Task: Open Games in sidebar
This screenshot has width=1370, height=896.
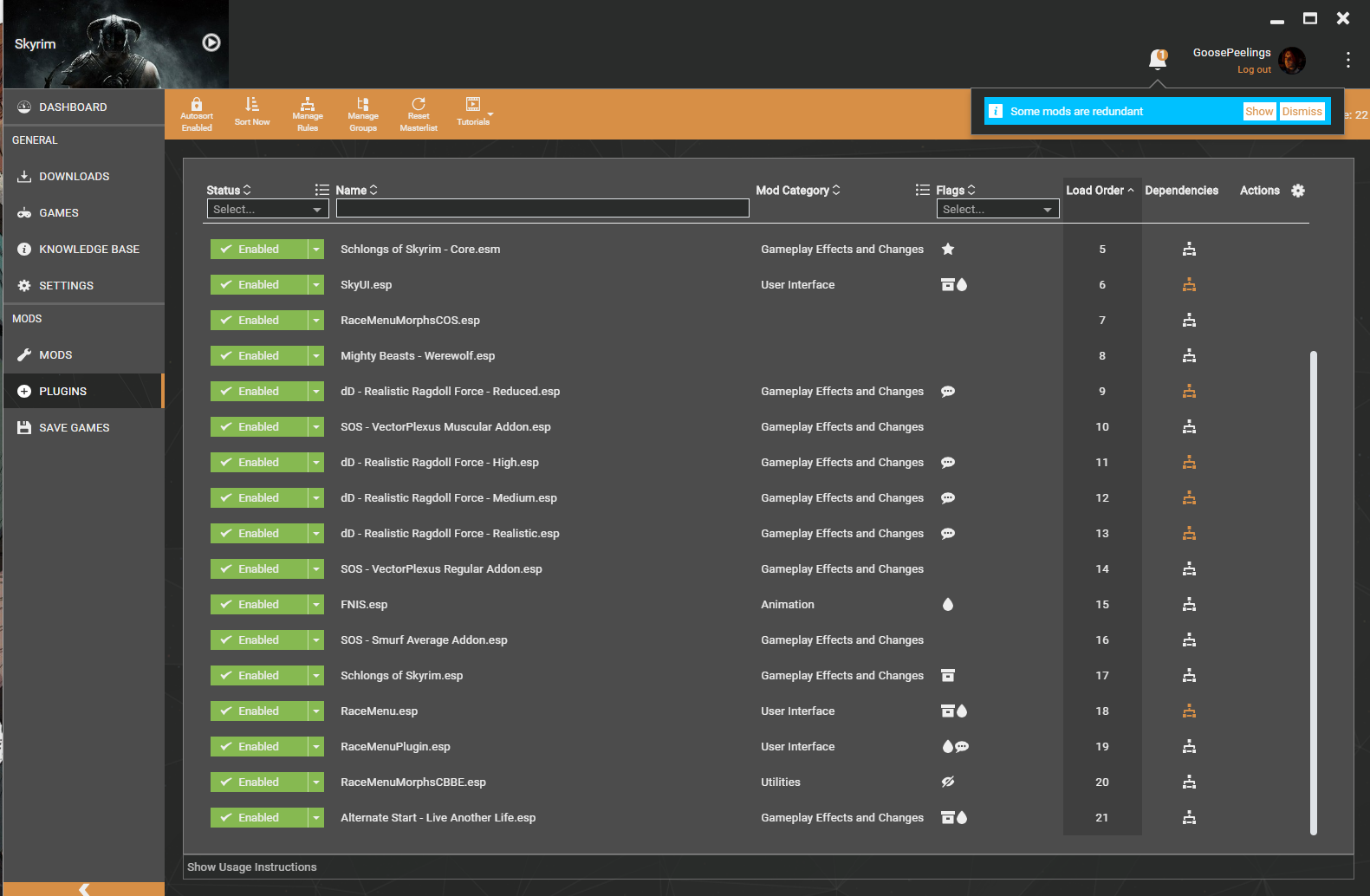Action: [84, 213]
